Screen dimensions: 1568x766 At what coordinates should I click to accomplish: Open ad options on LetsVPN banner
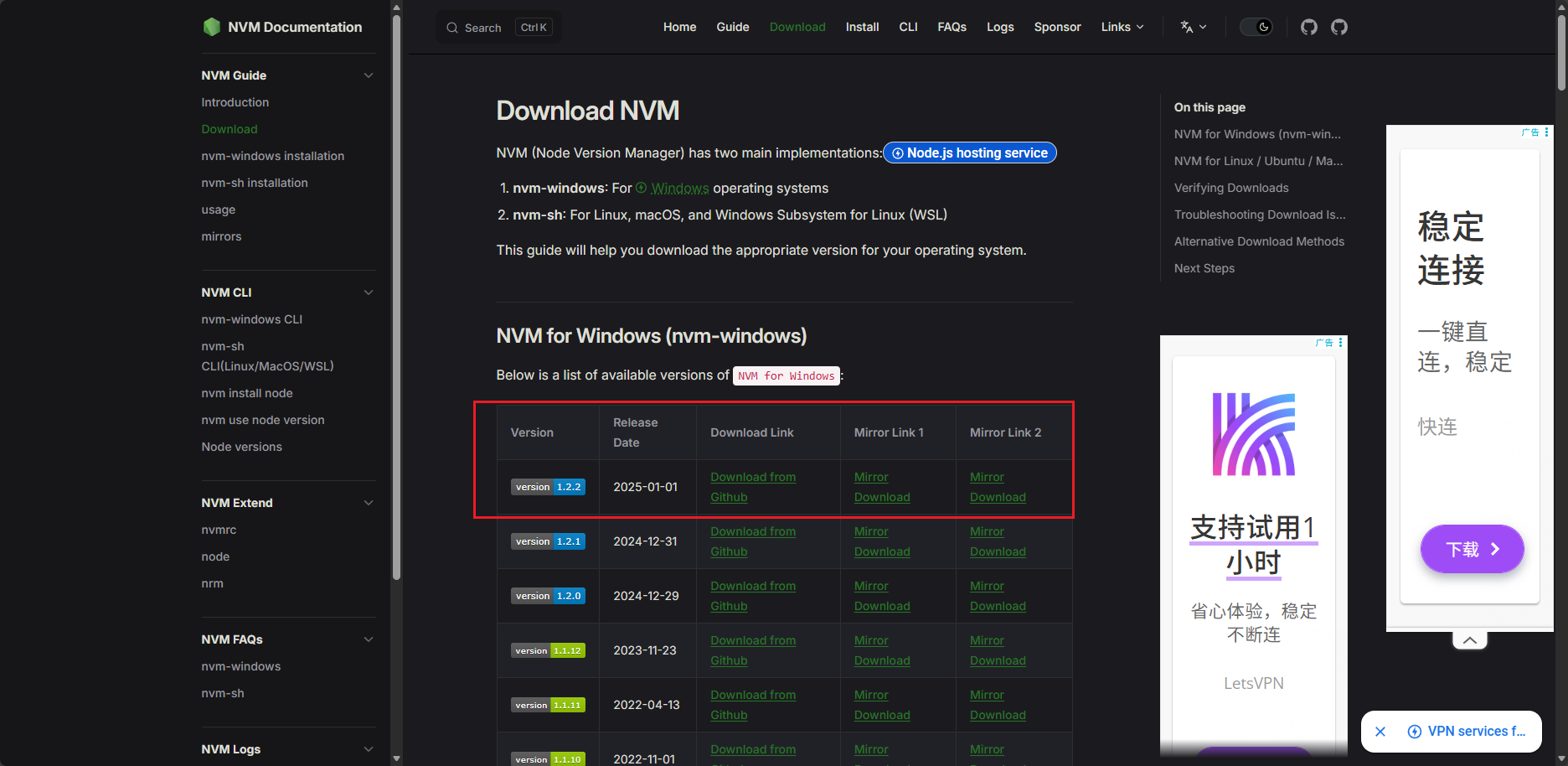point(1340,342)
